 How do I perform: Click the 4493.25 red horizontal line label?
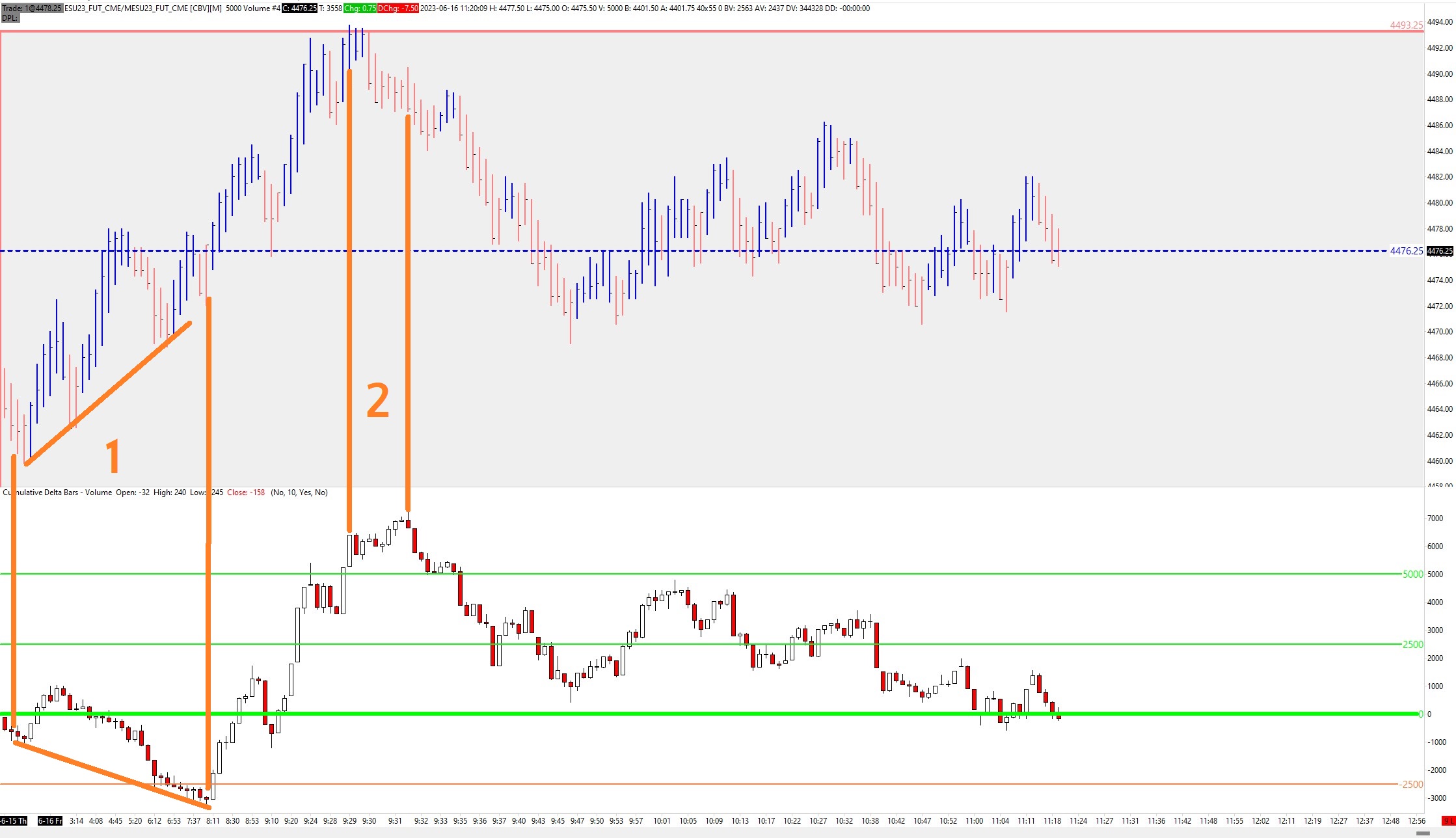click(x=1406, y=25)
